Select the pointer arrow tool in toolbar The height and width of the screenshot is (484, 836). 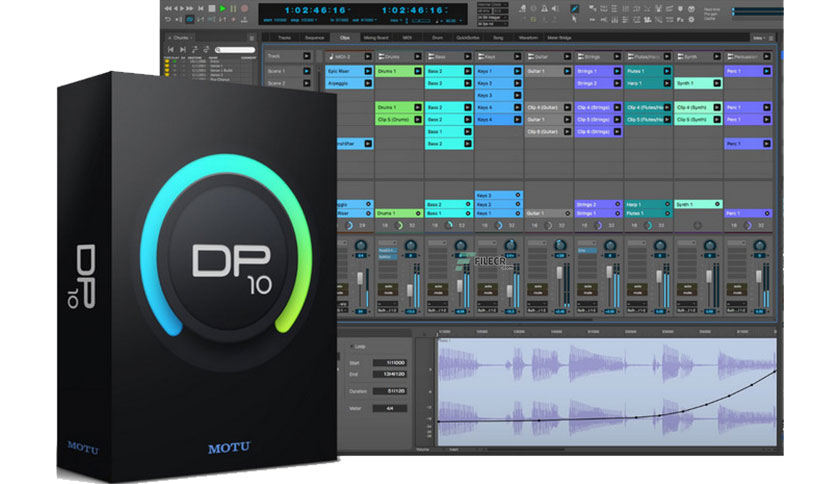[x=574, y=20]
